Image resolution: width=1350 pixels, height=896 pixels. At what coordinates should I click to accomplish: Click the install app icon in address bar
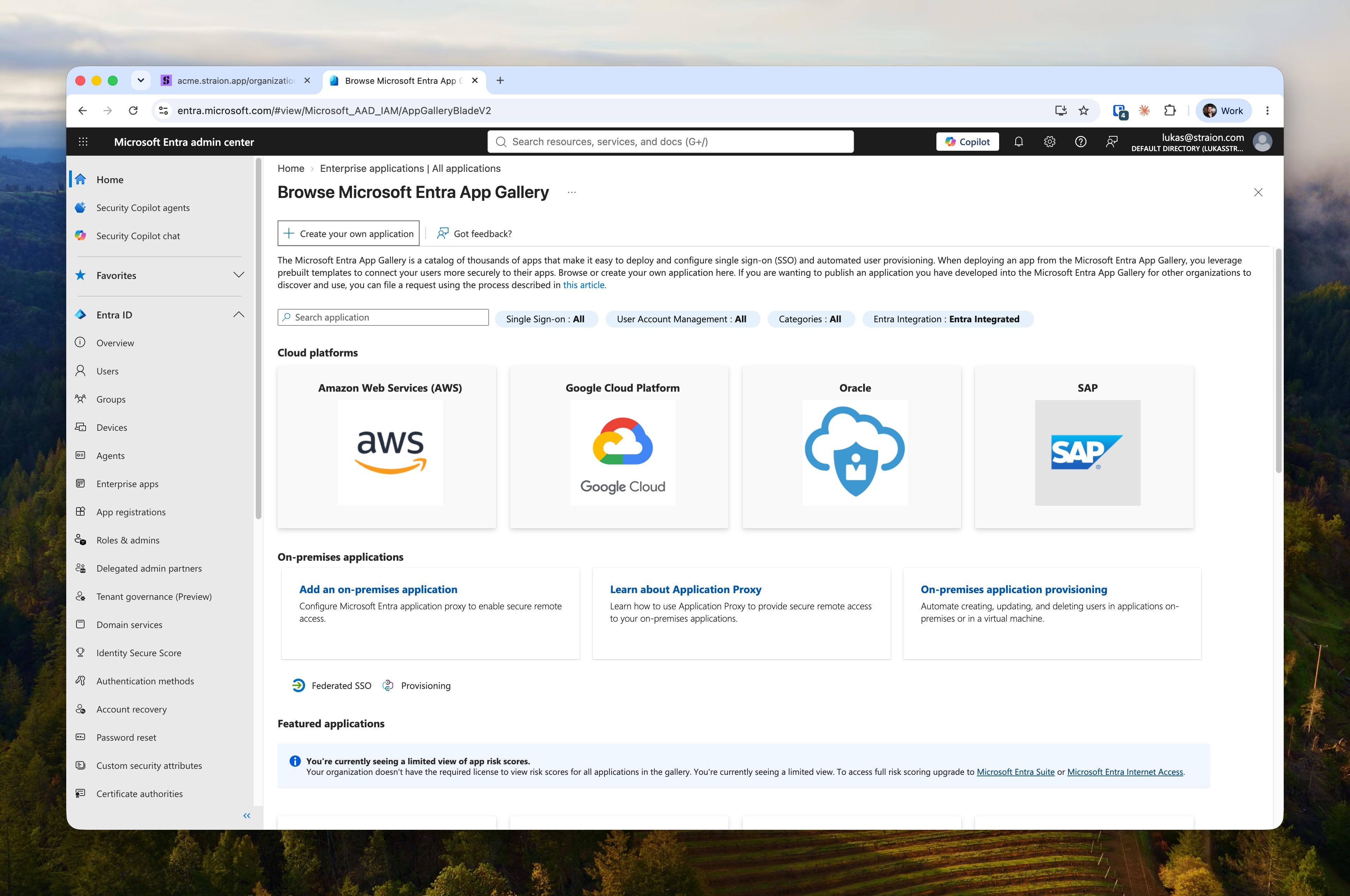point(1061,111)
